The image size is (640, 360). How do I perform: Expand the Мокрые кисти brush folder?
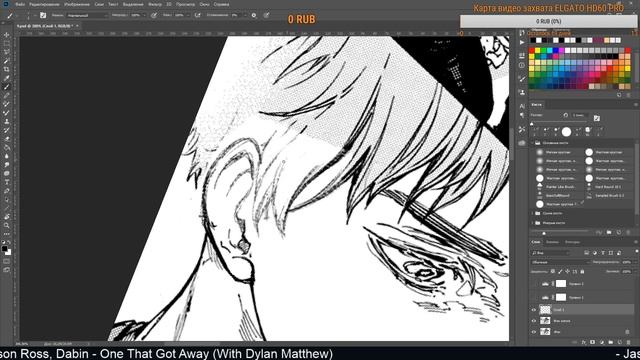[533, 223]
